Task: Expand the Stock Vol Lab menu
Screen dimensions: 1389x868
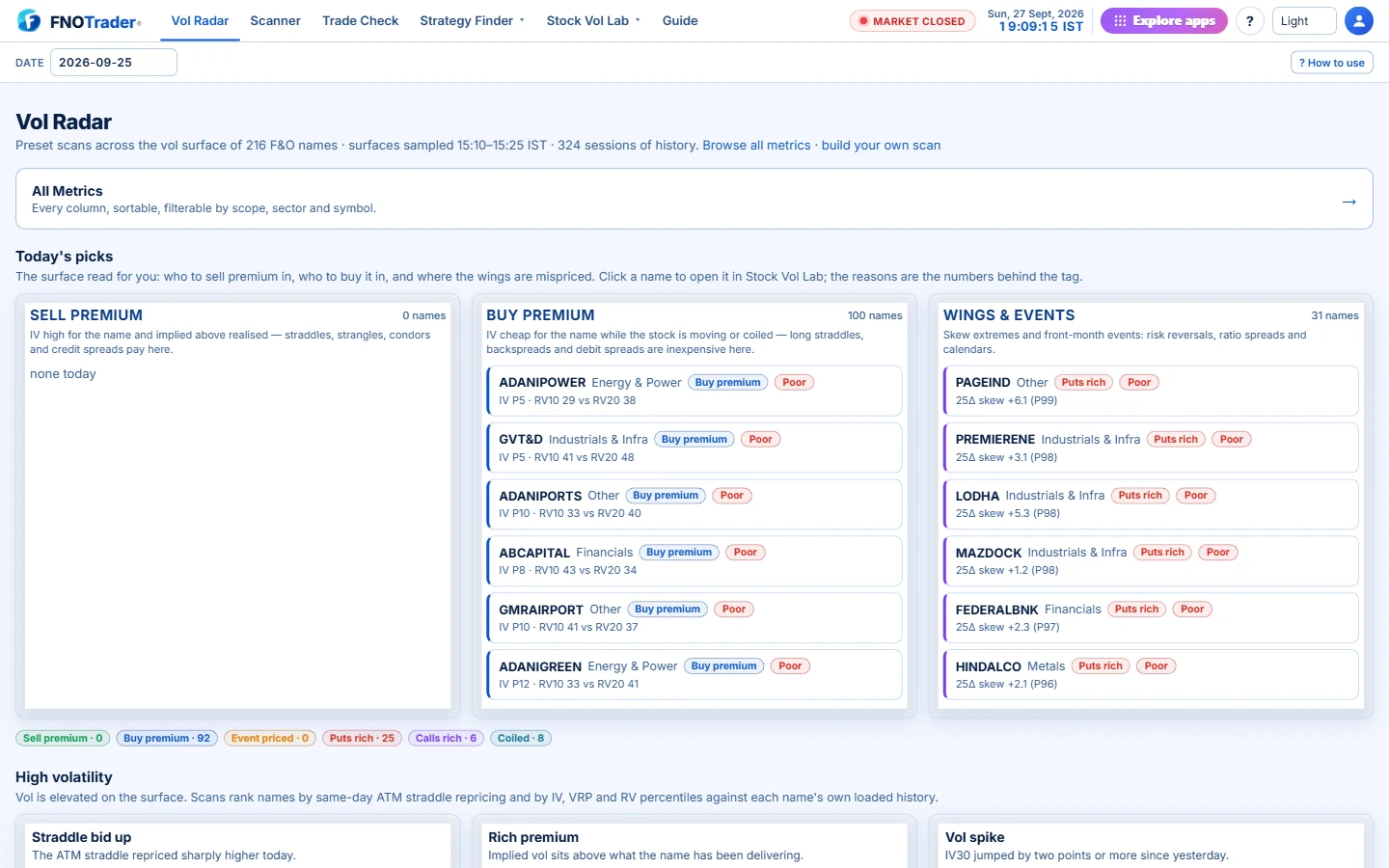Action: click(x=593, y=20)
